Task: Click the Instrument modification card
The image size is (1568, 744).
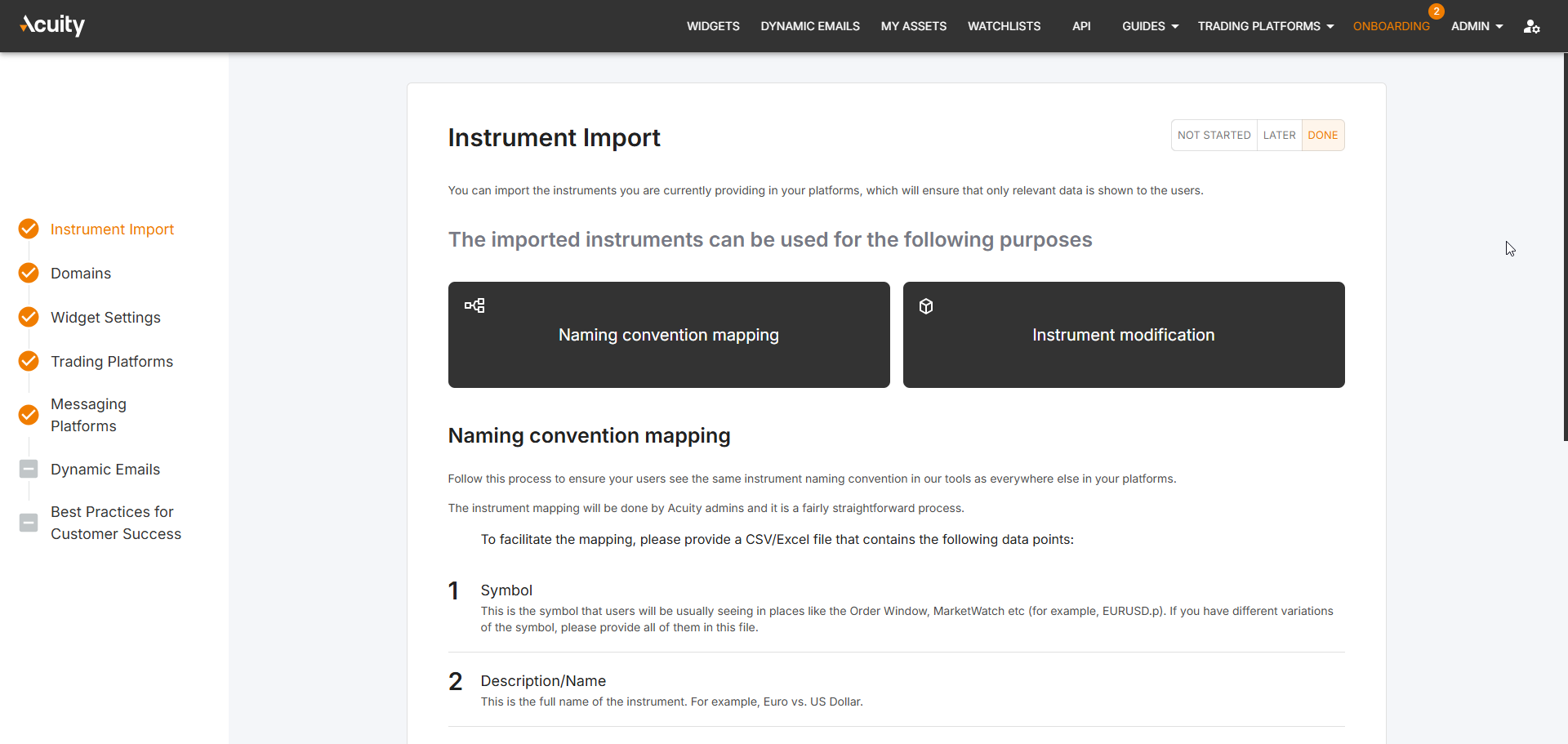Action: (x=1124, y=335)
